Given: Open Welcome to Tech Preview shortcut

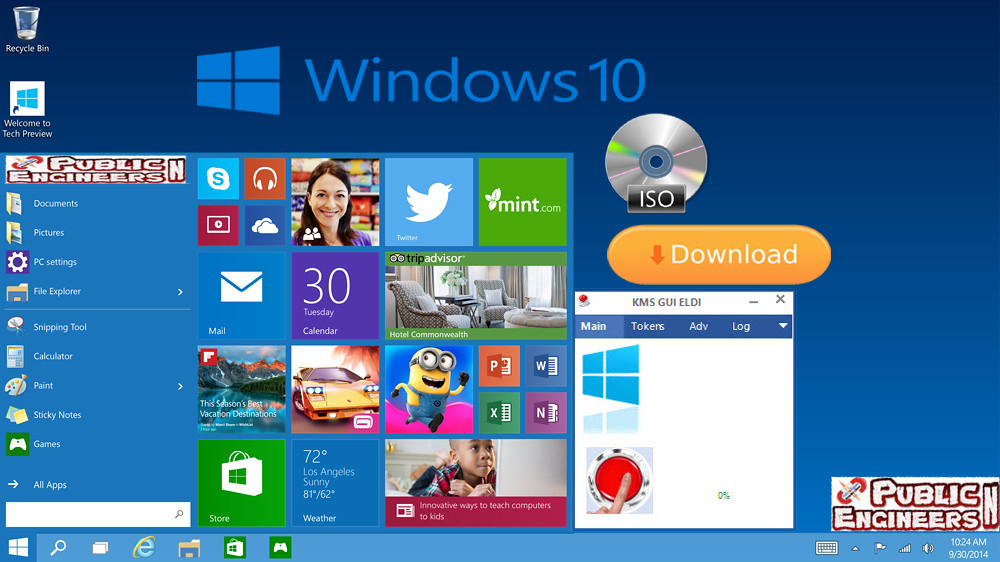Looking at the screenshot, I should point(27,109).
